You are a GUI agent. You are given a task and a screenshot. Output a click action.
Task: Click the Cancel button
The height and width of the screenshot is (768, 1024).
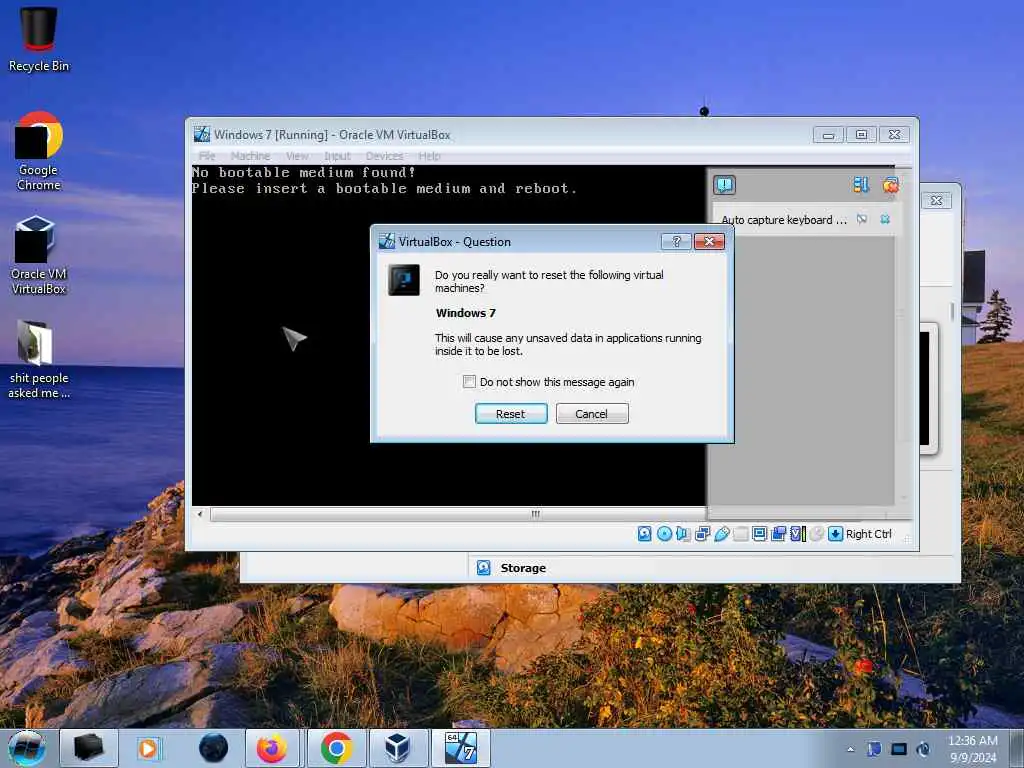(592, 413)
